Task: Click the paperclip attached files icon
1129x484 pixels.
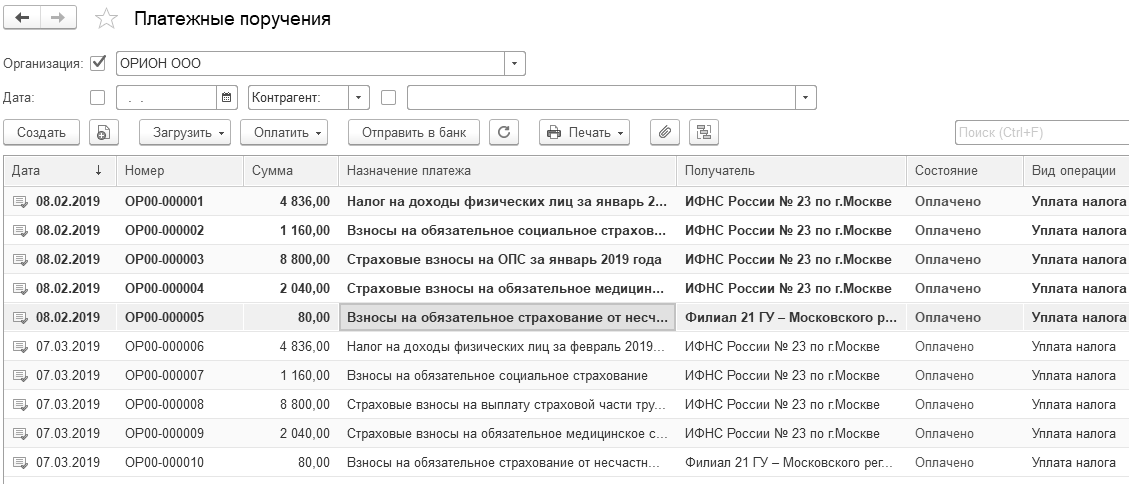Action: click(665, 132)
